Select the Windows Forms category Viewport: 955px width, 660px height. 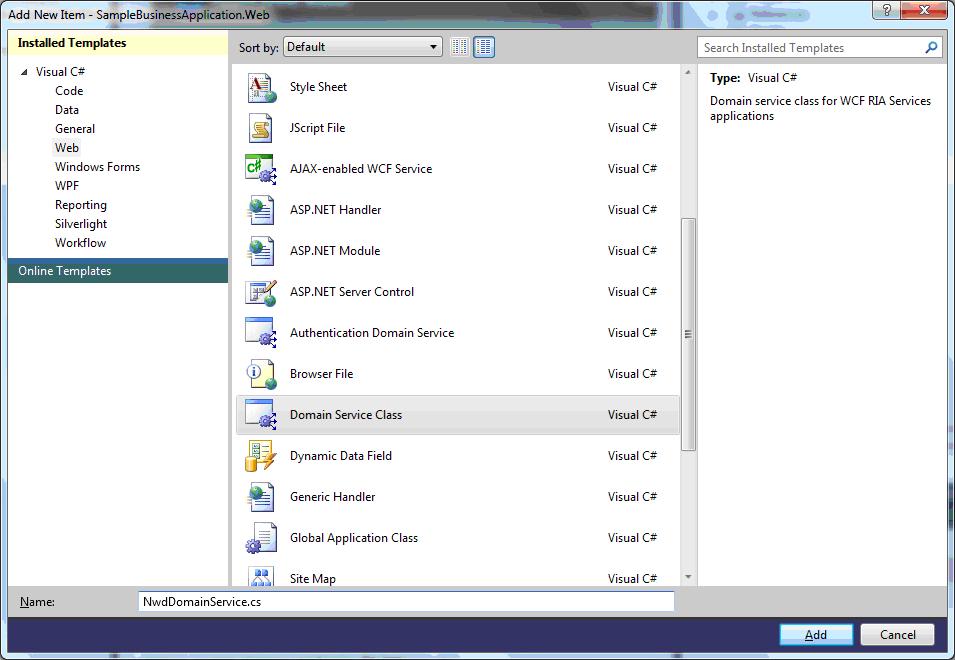click(x=97, y=167)
